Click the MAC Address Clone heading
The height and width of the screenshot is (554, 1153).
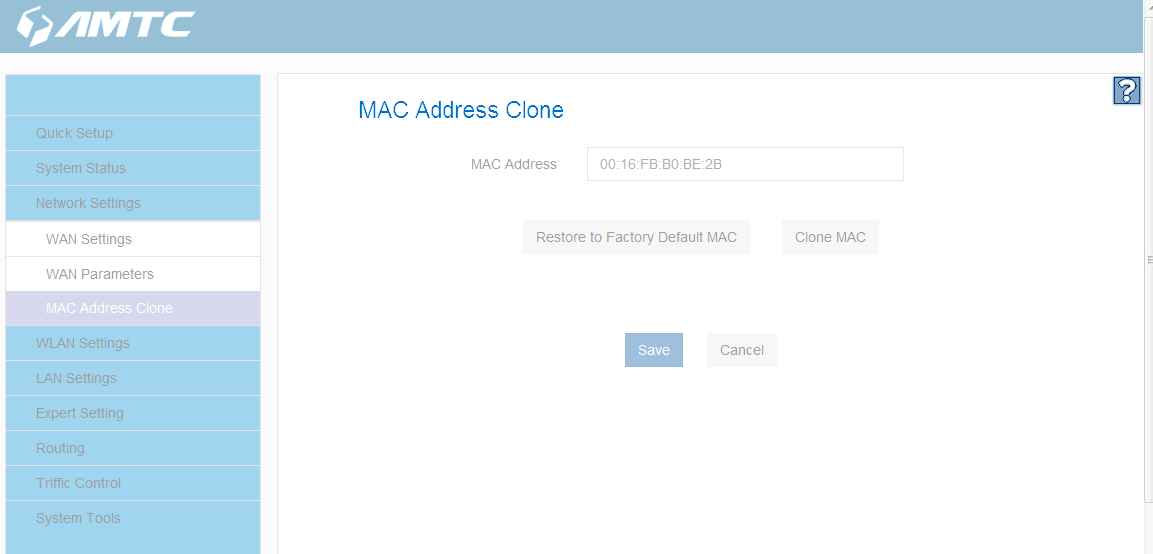coord(461,110)
